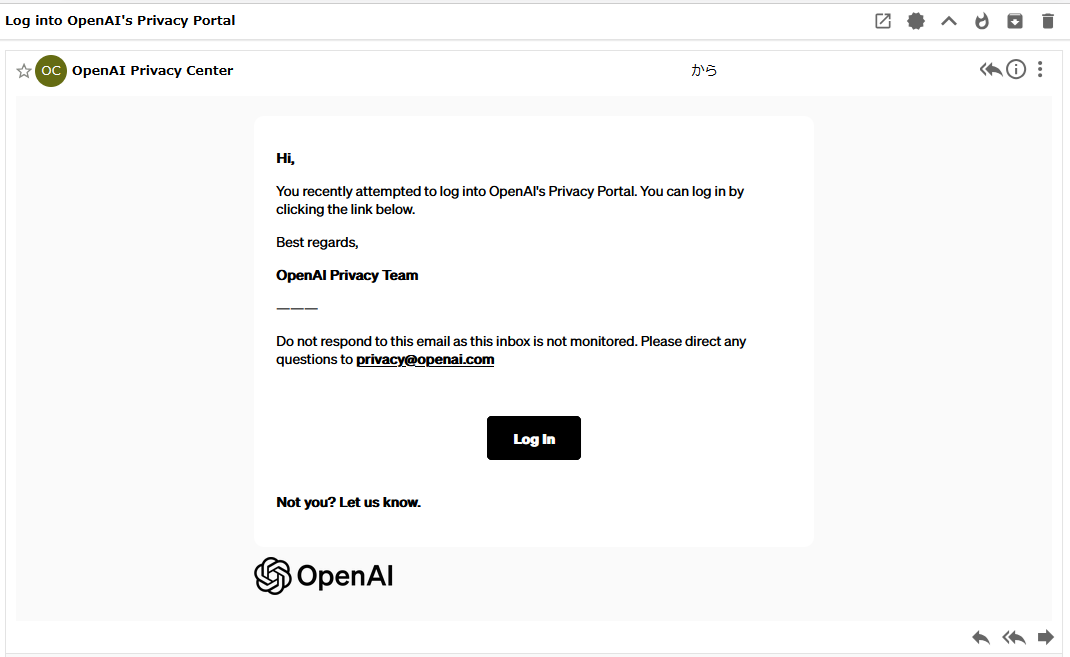The width and height of the screenshot is (1070, 657).
Task: Archive this email using the box icon
Action: pyautogui.click(x=1015, y=21)
